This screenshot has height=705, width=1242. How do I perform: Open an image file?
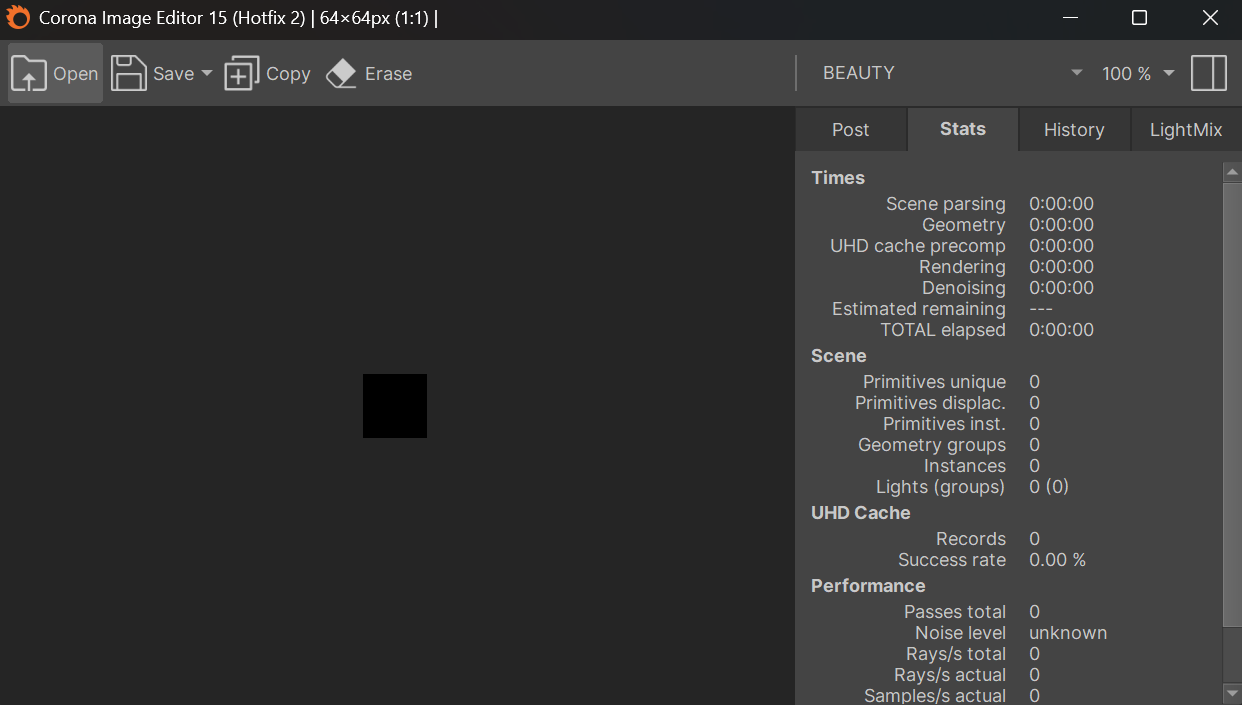tap(55, 73)
